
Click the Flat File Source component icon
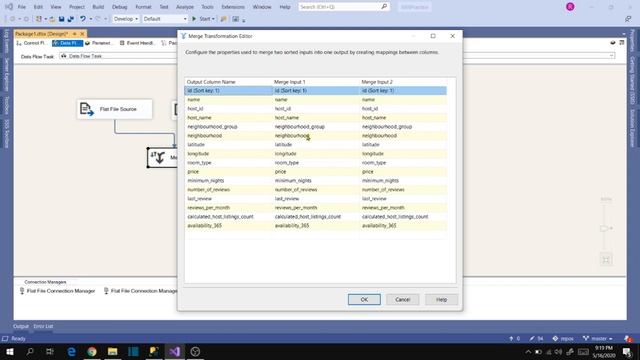click(x=87, y=109)
